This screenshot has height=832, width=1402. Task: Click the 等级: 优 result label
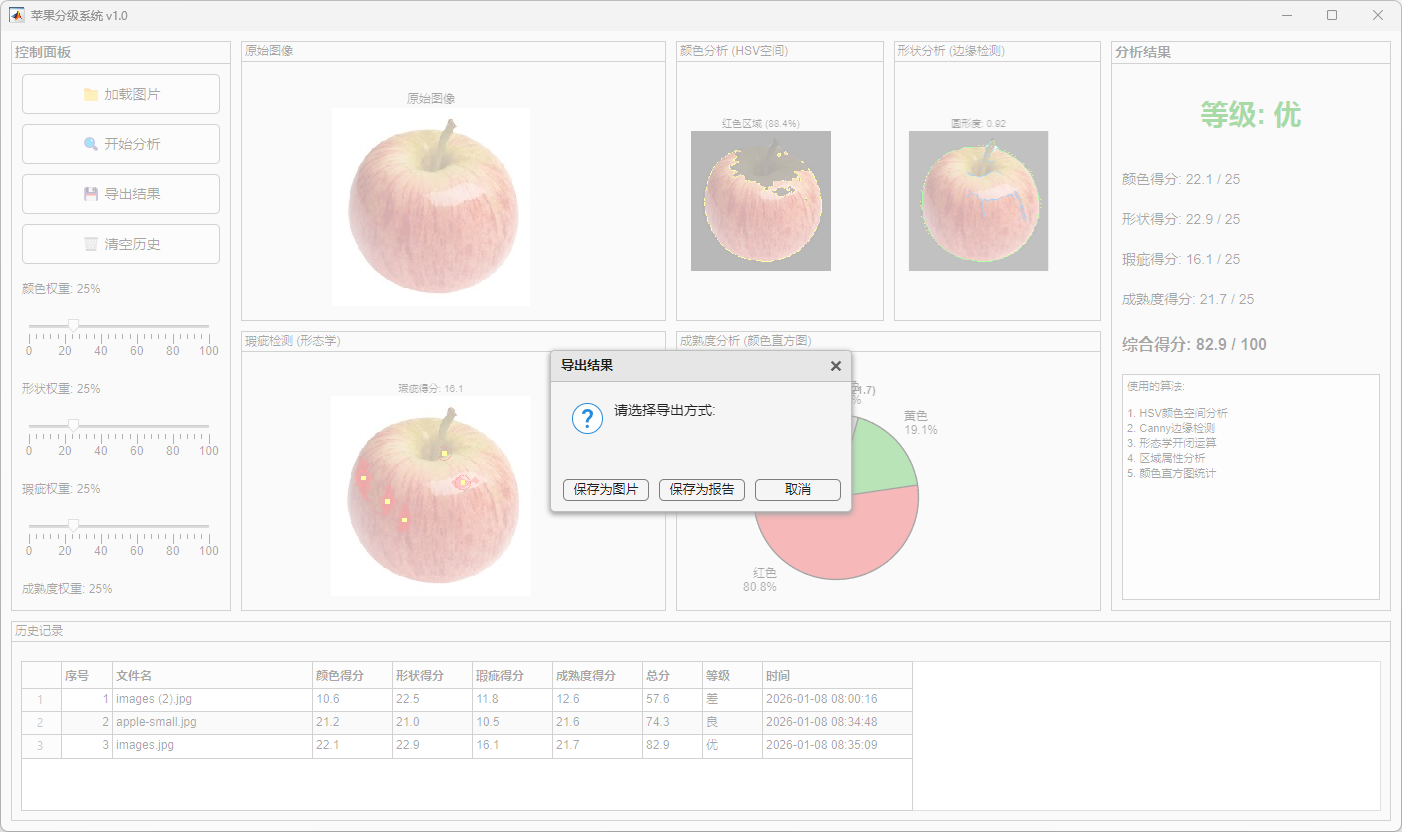pyautogui.click(x=1250, y=115)
